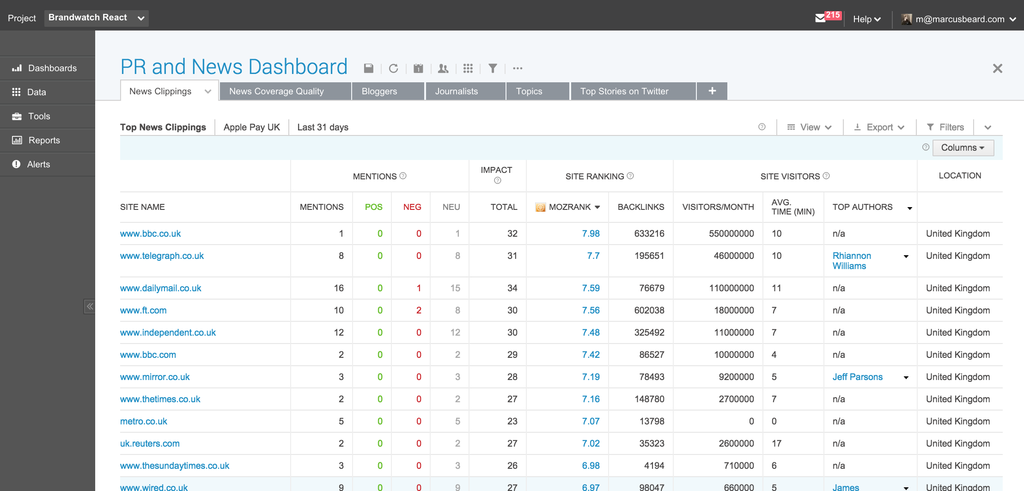
Task: Click the chevron right of Filters
Action: tap(987, 127)
